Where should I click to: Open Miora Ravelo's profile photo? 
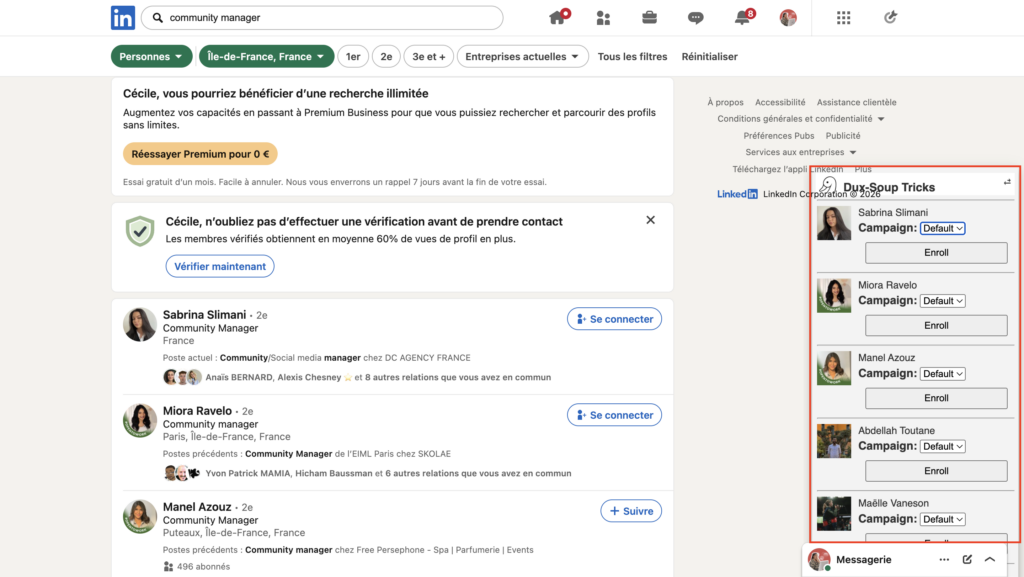(x=140, y=420)
